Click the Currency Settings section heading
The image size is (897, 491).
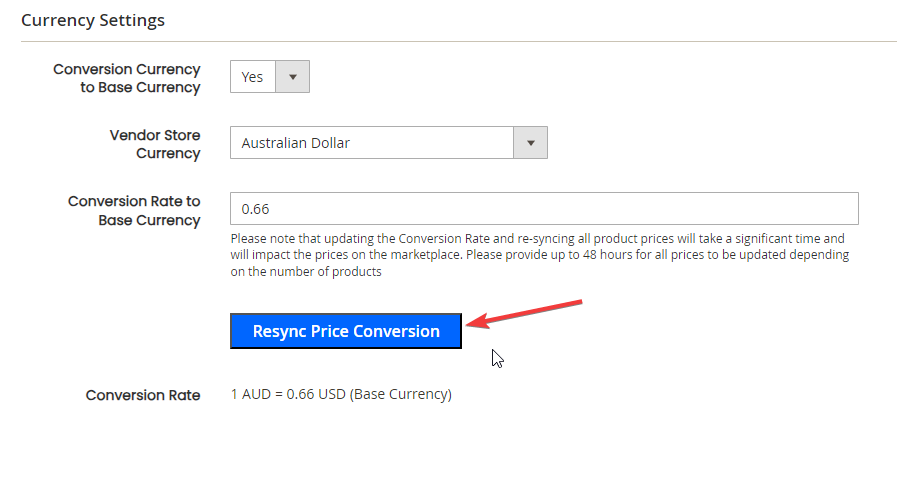point(93,20)
